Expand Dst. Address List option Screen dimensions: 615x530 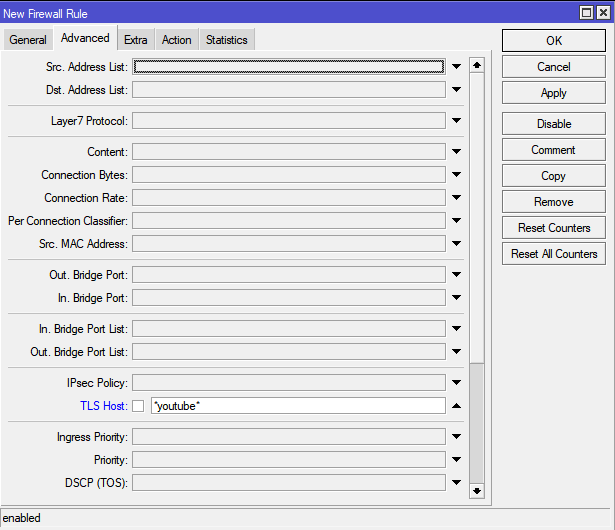[x=456, y=89]
